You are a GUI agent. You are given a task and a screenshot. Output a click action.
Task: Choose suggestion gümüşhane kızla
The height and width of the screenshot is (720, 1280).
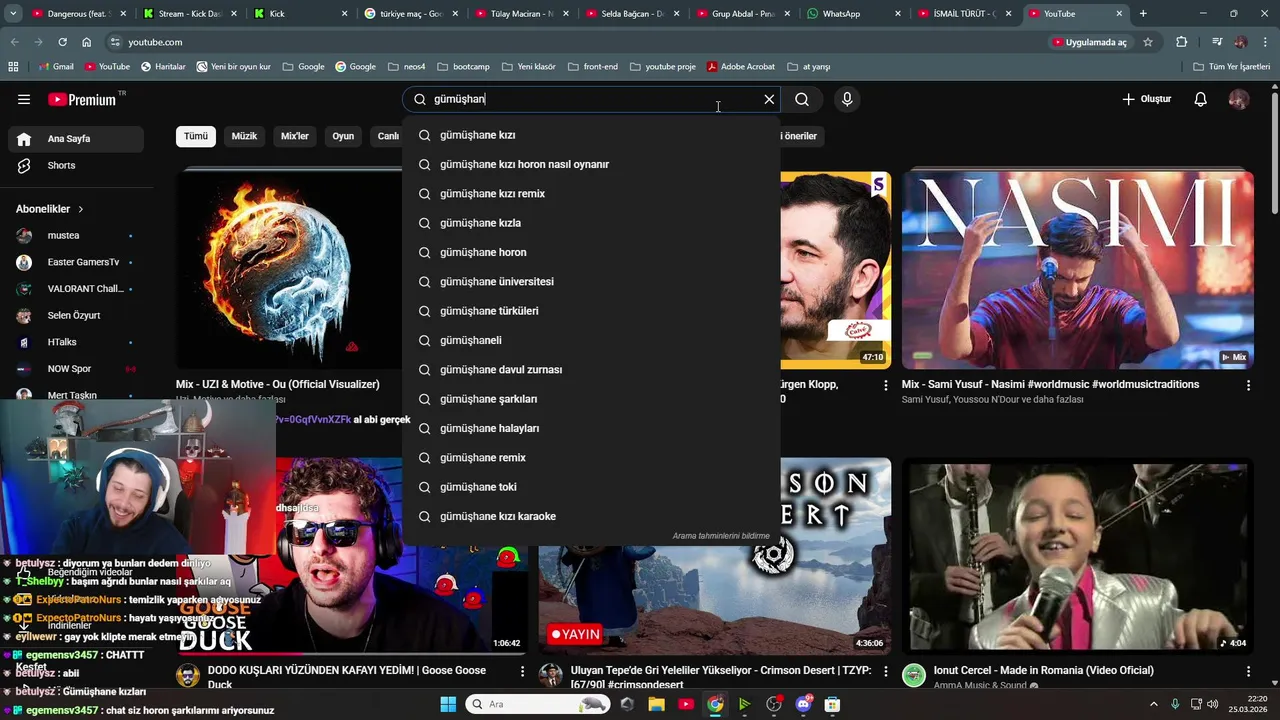[591, 223]
